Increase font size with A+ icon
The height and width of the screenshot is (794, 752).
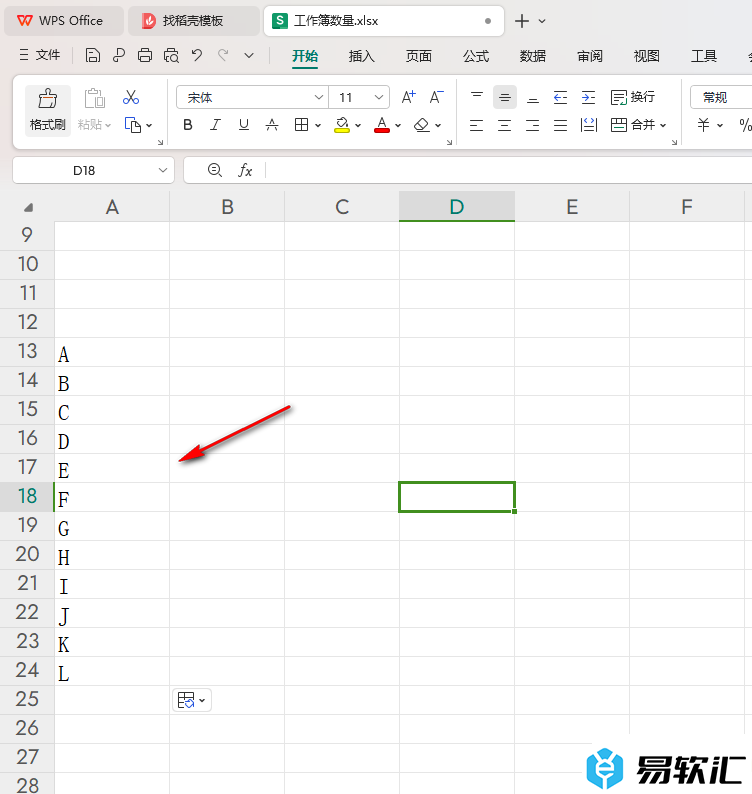pyautogui.click(x=408, y=97)
